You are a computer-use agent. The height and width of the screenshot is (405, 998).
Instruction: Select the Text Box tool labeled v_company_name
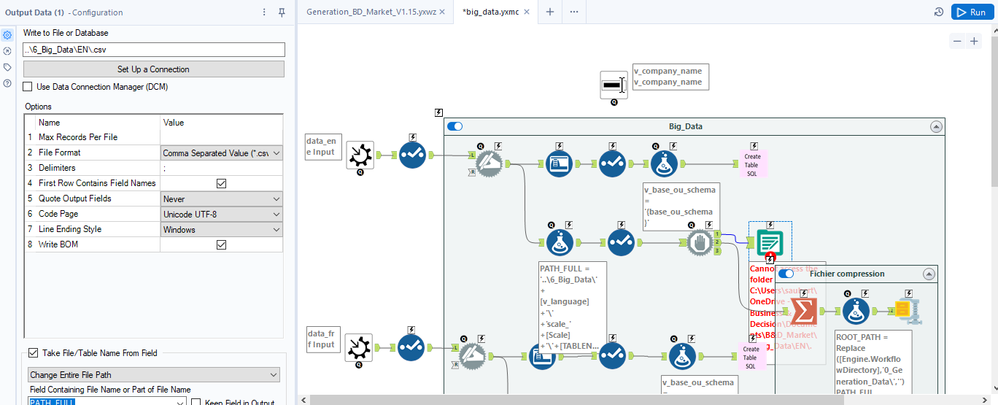pos(614,85)
